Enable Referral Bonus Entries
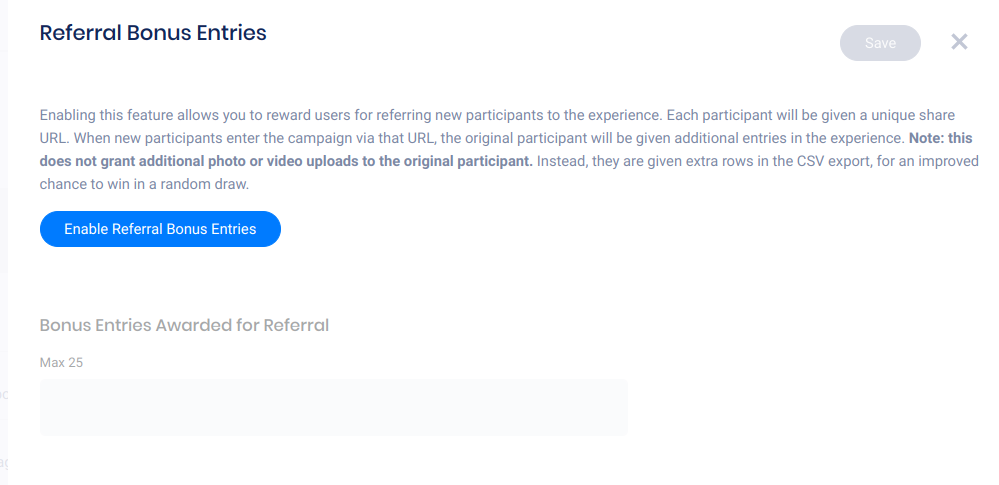Viewport: 999px width, 485px height. (x=160, y=229)
